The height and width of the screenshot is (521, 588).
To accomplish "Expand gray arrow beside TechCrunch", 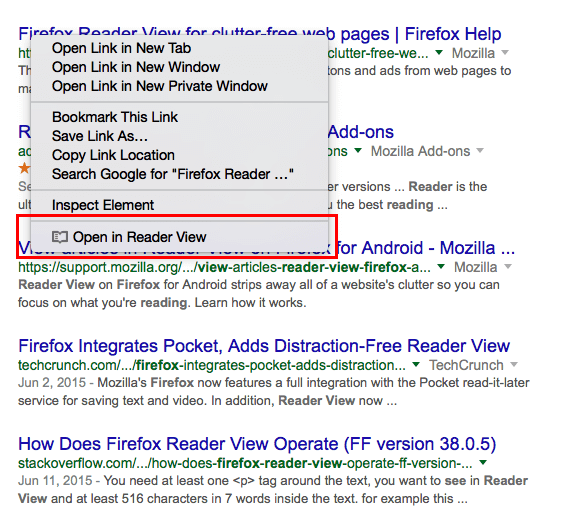I will click(514, 365).
